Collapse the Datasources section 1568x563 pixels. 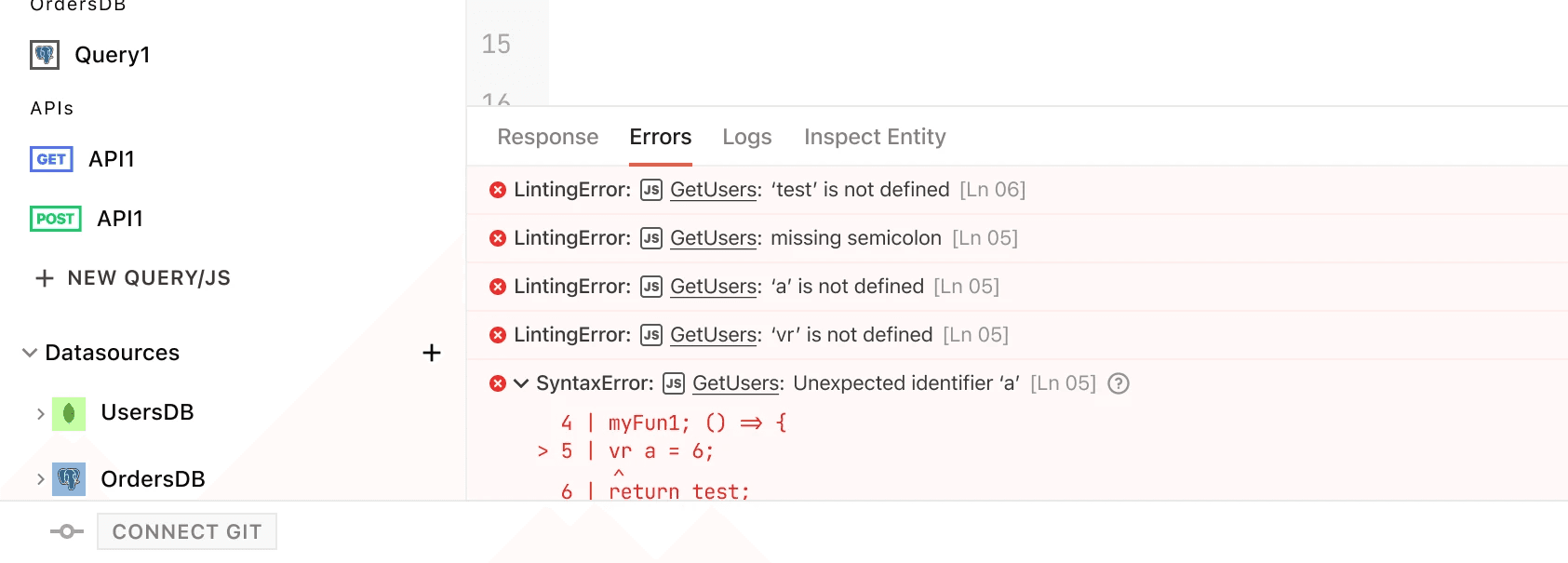[30, 353]
